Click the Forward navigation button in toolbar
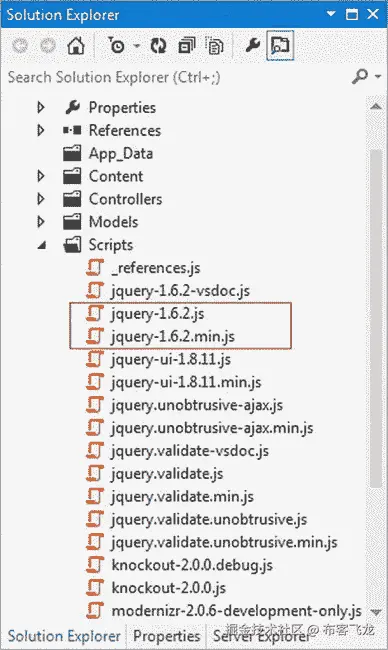 click(x=47, y=45)
